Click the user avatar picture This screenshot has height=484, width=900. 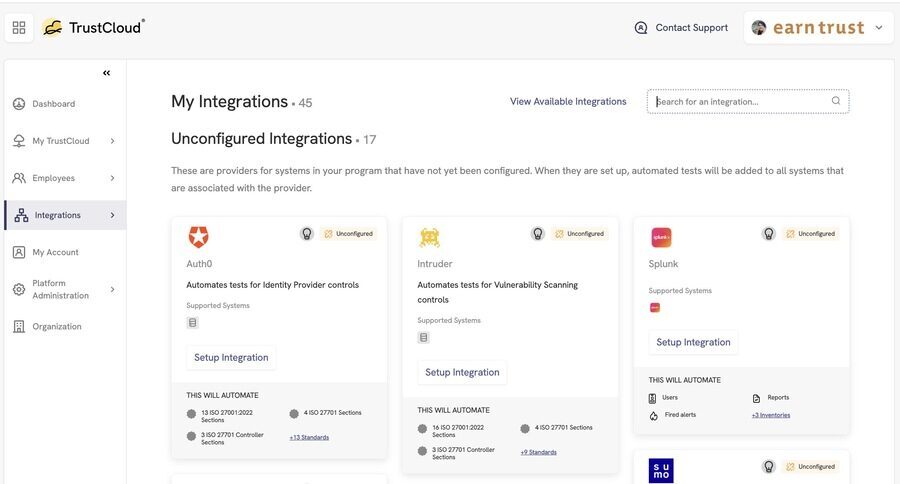click(x=759, y=28)
